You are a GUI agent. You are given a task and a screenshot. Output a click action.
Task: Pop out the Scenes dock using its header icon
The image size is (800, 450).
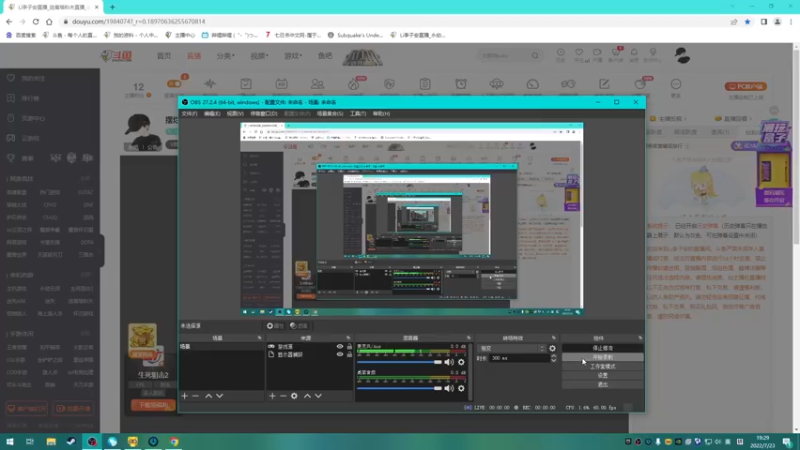[x=259, y=338]
